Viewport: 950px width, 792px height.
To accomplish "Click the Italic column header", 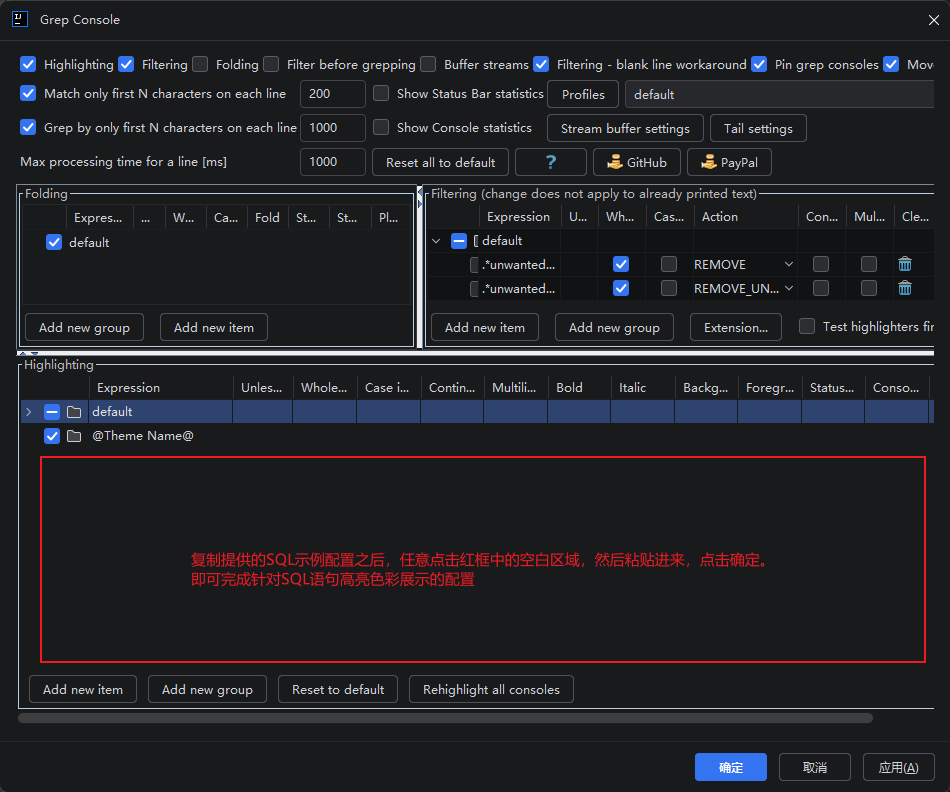I will [x=643, y=388].
